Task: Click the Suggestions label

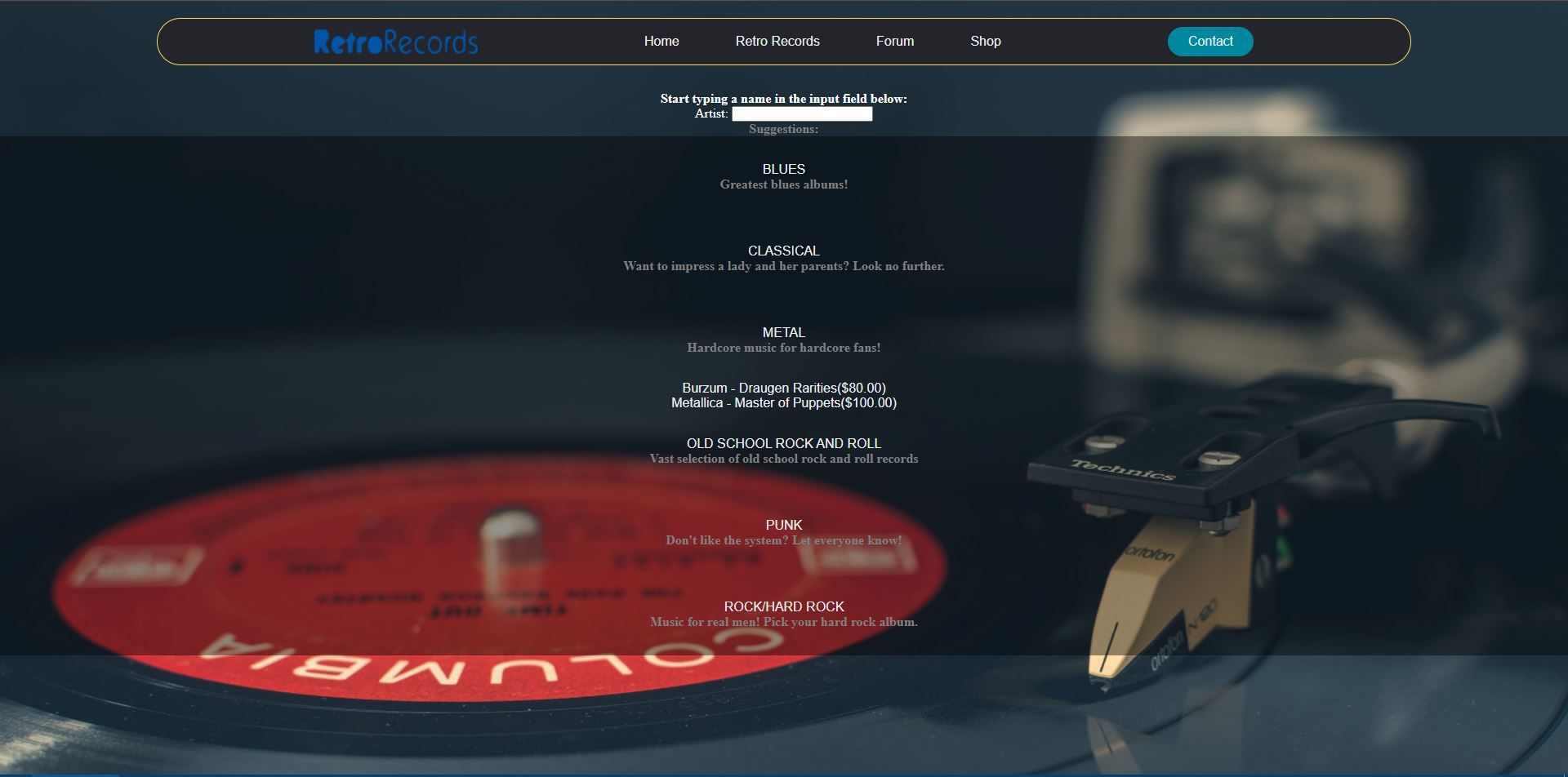Action: click(x=784, y=128)
